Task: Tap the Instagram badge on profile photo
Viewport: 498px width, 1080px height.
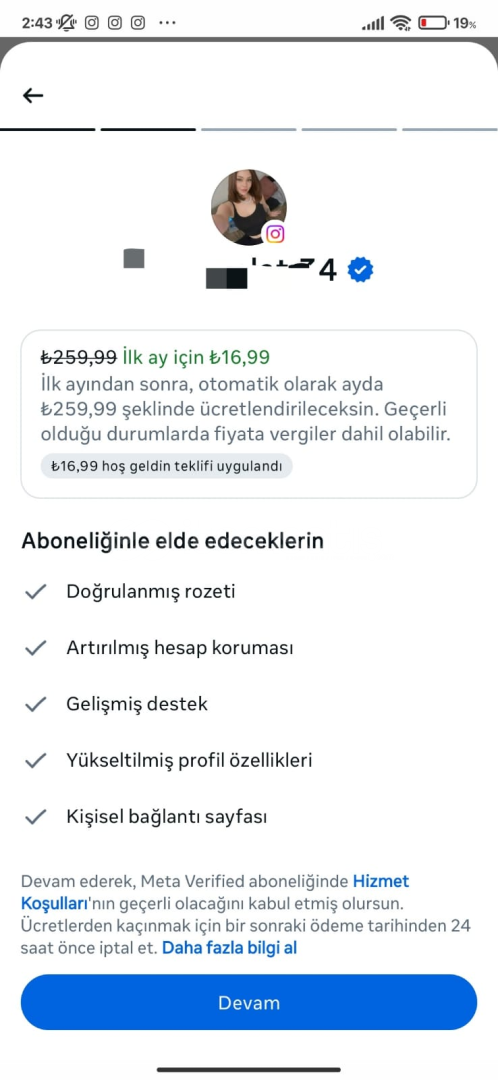Action: click(275, 234)
